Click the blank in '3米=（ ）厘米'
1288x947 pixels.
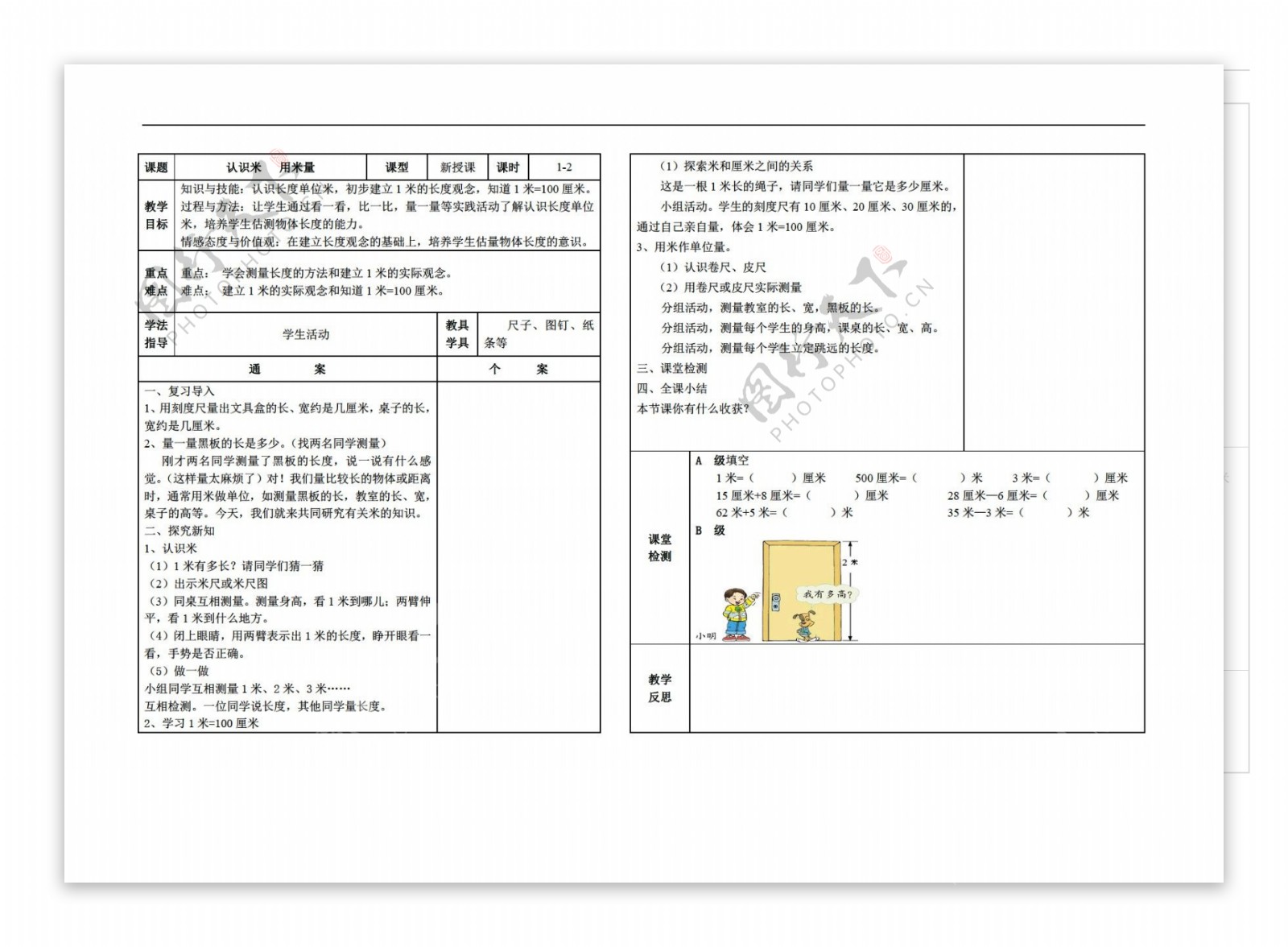point(1072,478)
